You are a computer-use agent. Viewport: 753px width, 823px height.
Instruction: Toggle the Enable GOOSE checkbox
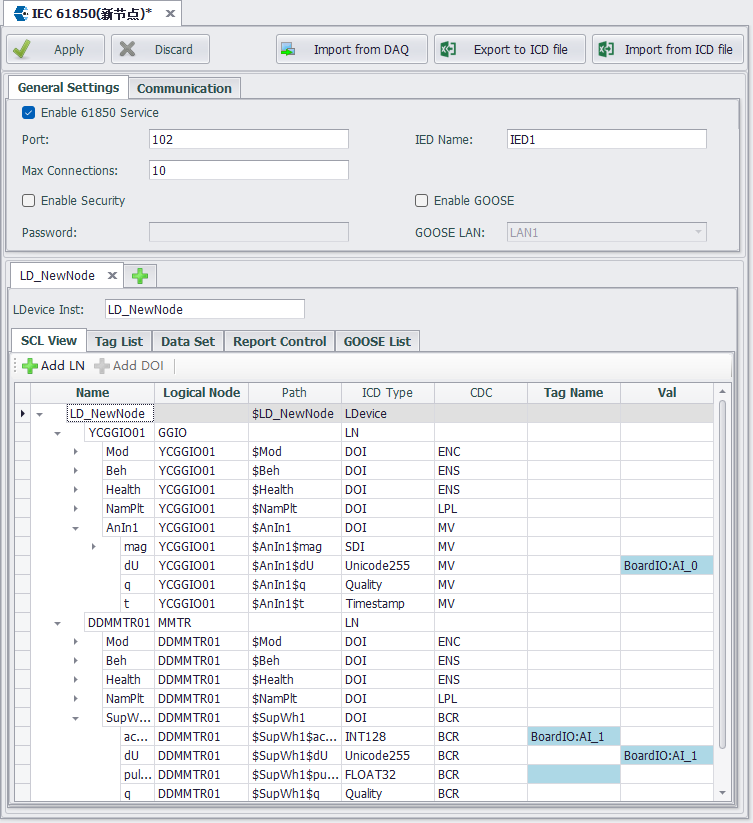(x=421, y=201)
